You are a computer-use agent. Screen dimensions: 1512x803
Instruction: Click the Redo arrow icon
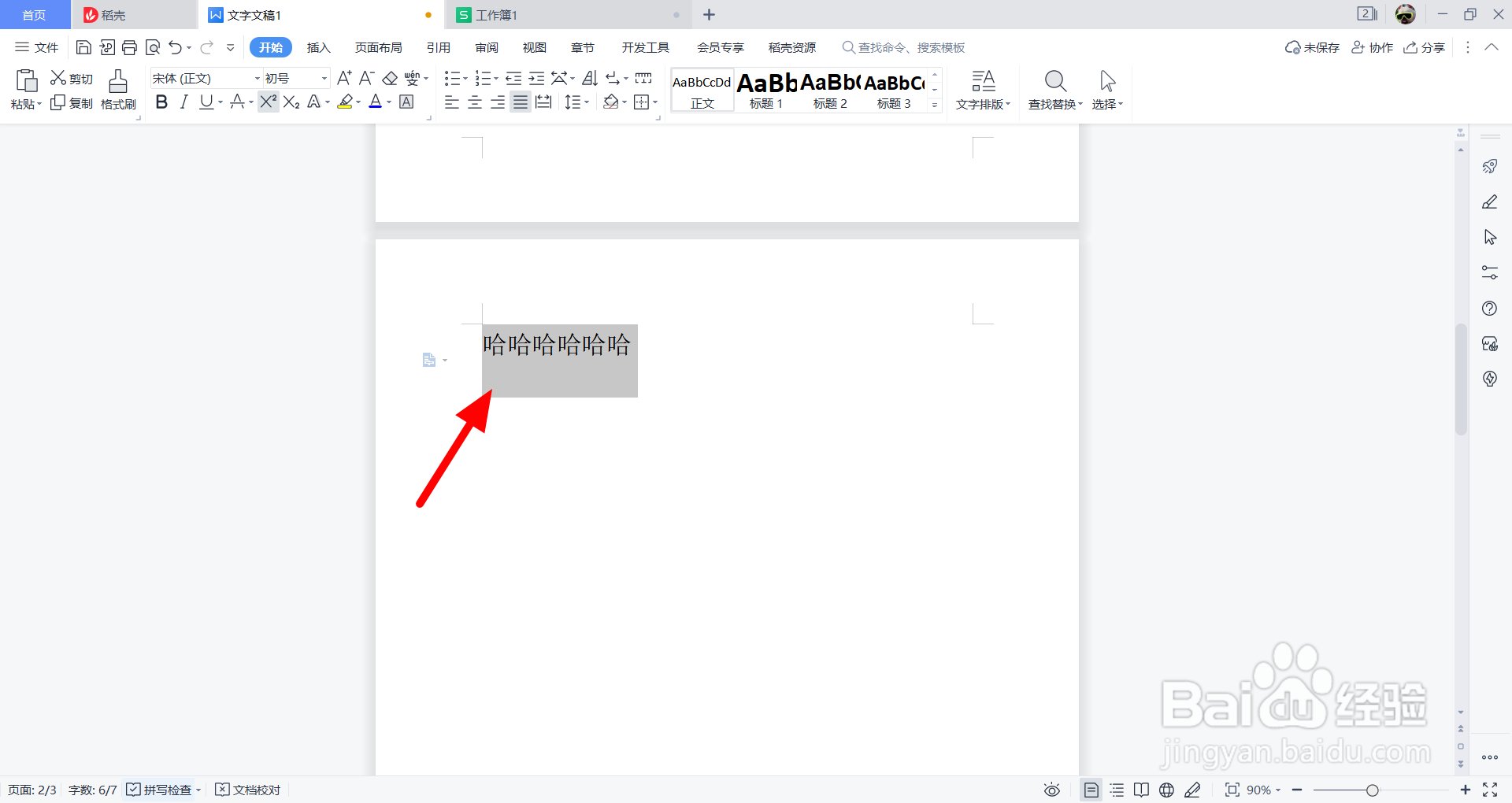coord(206,48)
